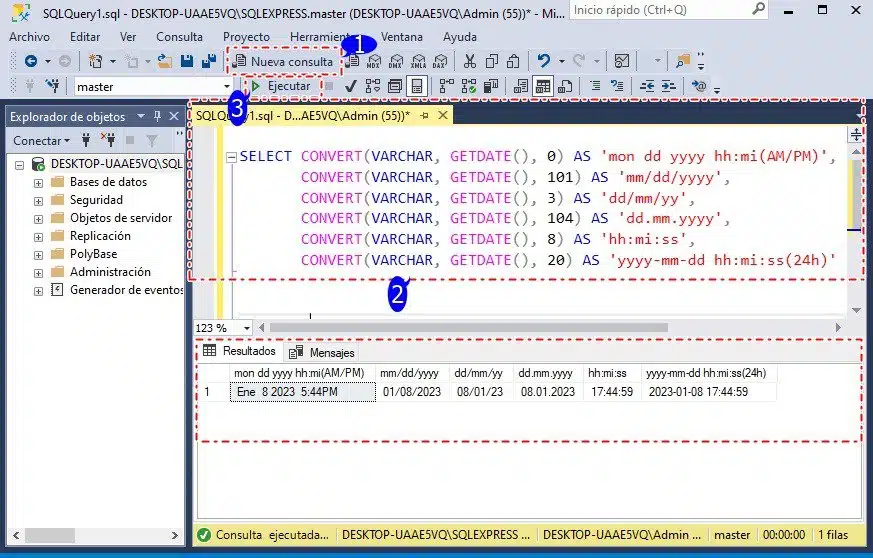Click the Parse query checkmark icon
The height and width of the screenshot is (558, 873).
[351, 87]
